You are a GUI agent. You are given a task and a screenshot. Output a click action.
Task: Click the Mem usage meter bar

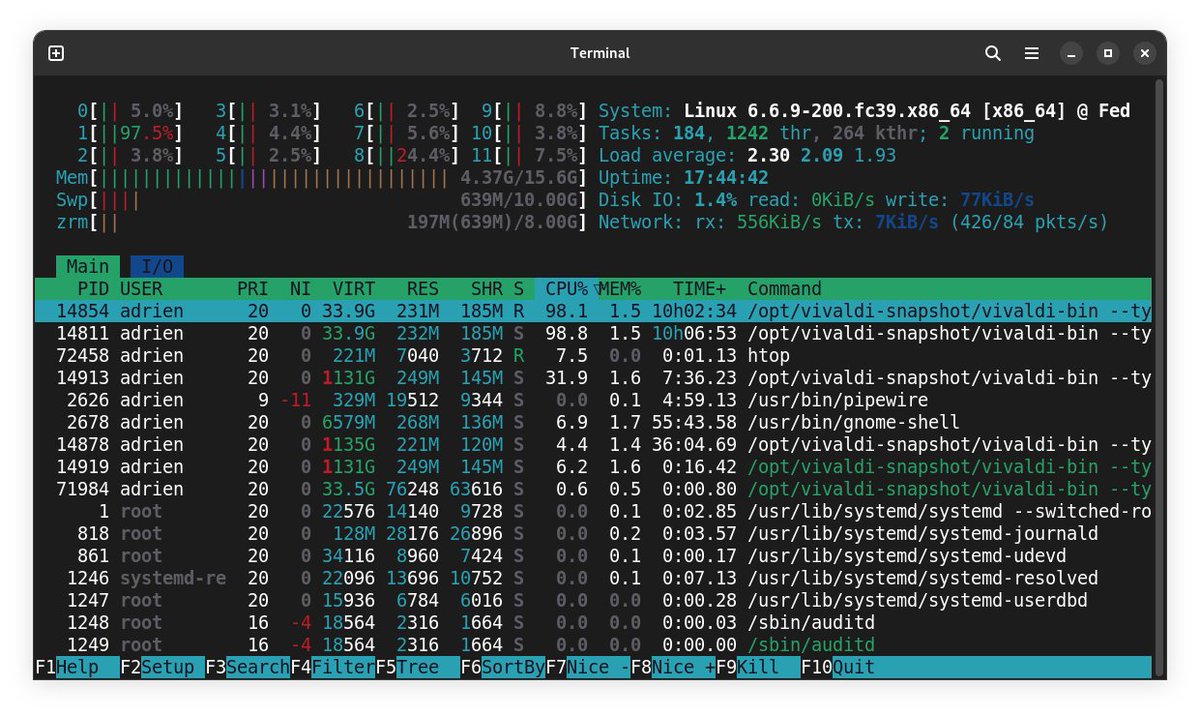click(321, 178)
